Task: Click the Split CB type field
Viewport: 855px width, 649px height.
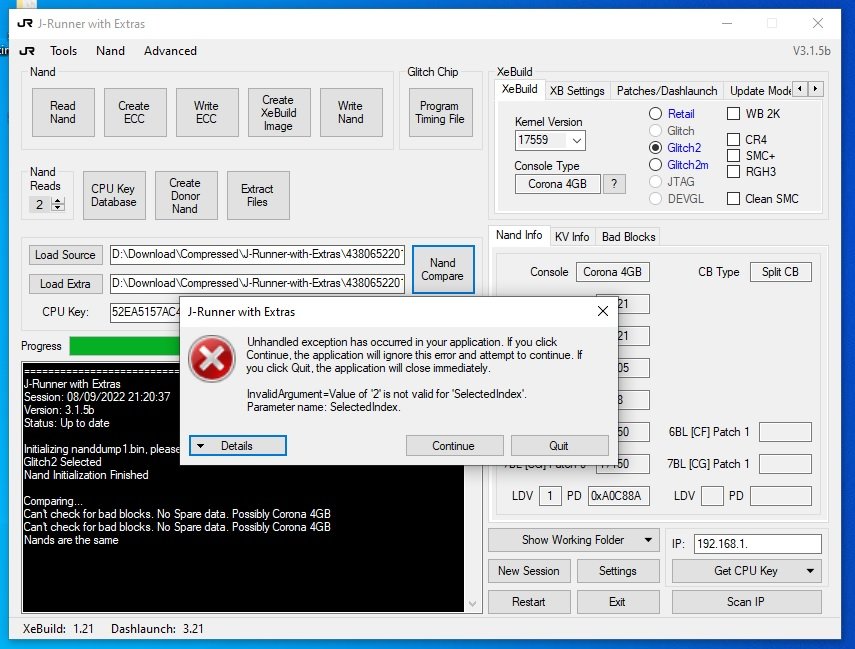Action: tap(781, 272)
